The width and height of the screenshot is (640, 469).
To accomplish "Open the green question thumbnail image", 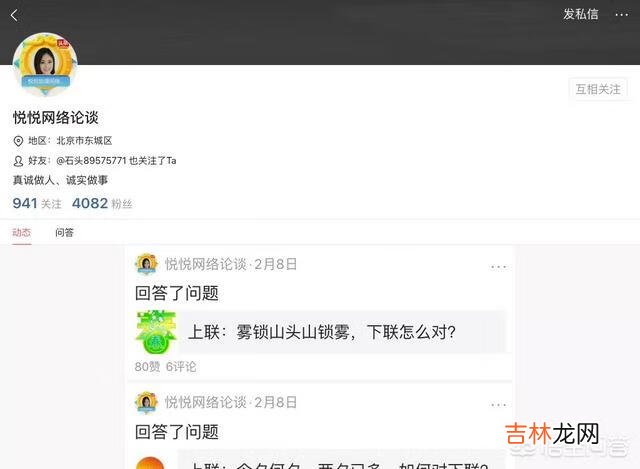I will pos(156,332).
